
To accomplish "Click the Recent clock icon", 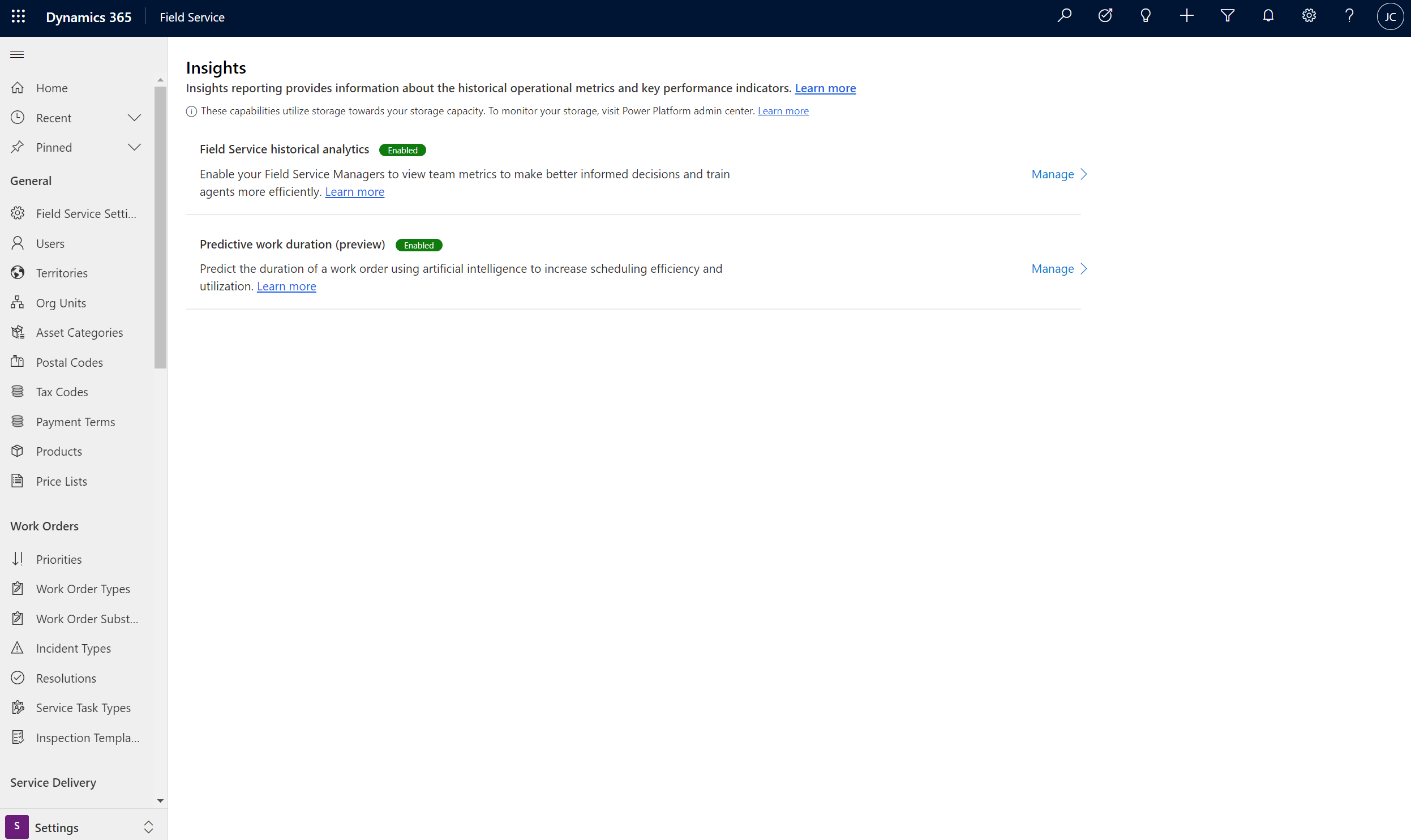I will (18, 118).
